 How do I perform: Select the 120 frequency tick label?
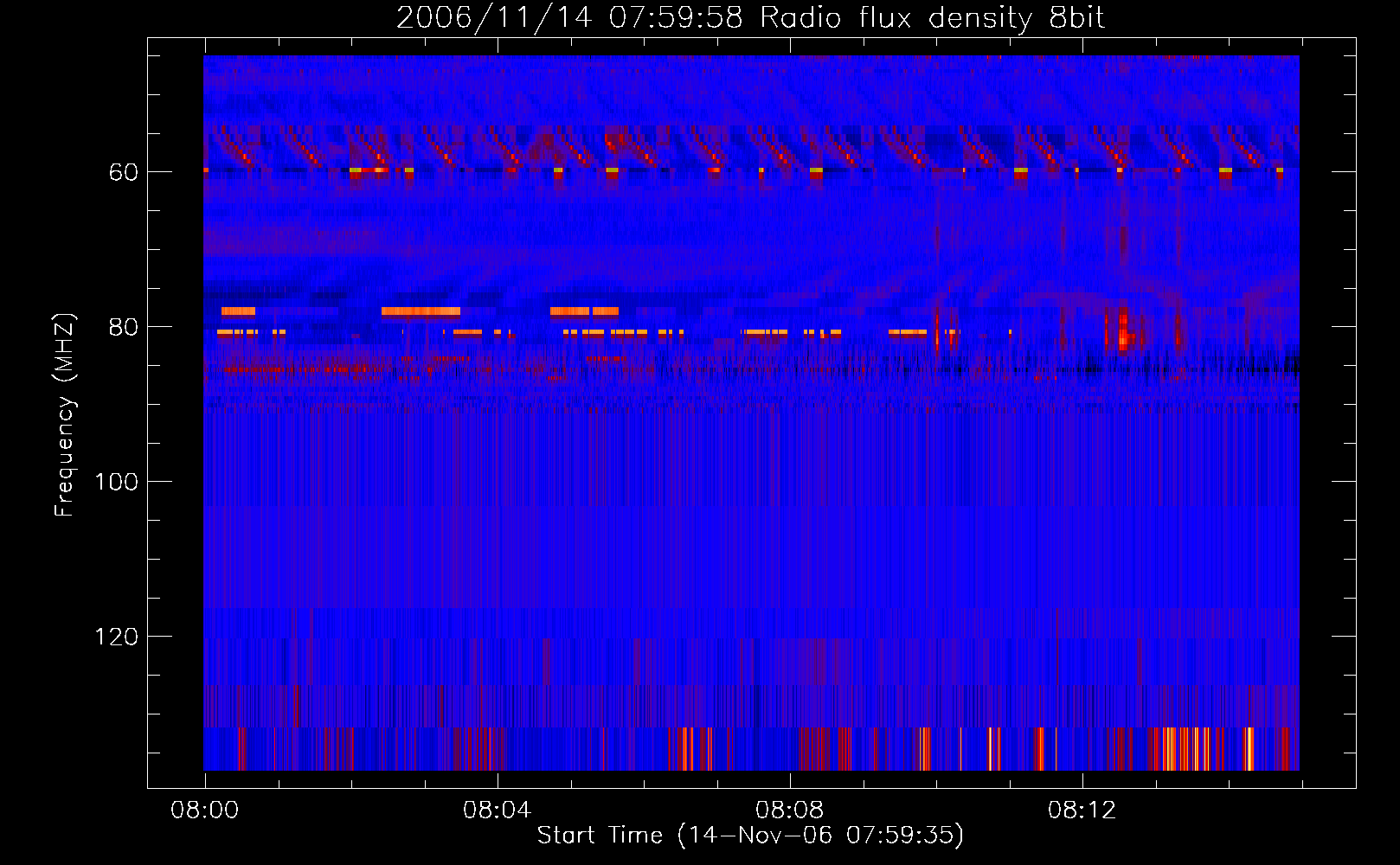pyautogui.click(x=116, y=637)
